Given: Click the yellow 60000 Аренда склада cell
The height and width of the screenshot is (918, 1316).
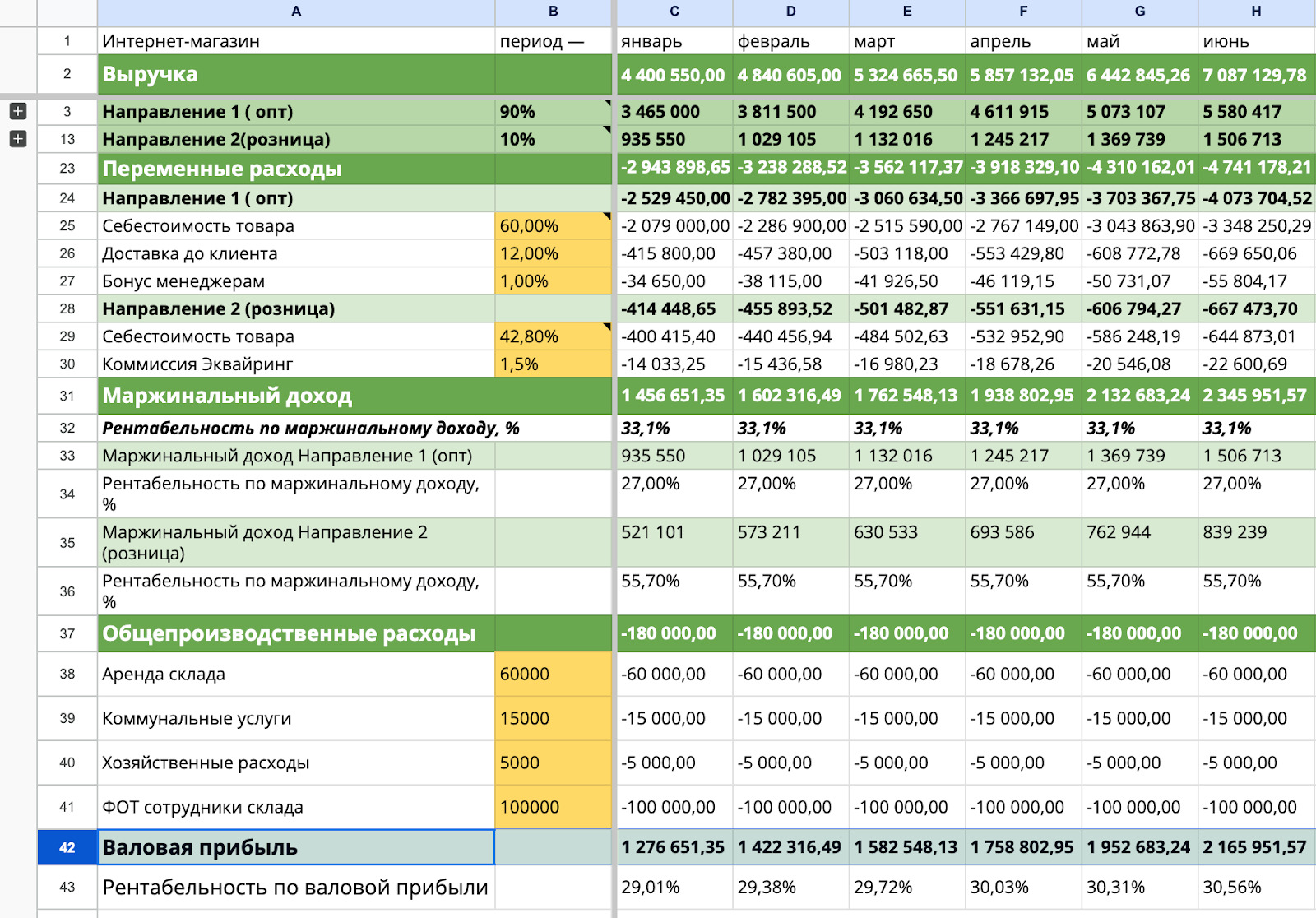Looking at the screenshot, I should point(553,675).
